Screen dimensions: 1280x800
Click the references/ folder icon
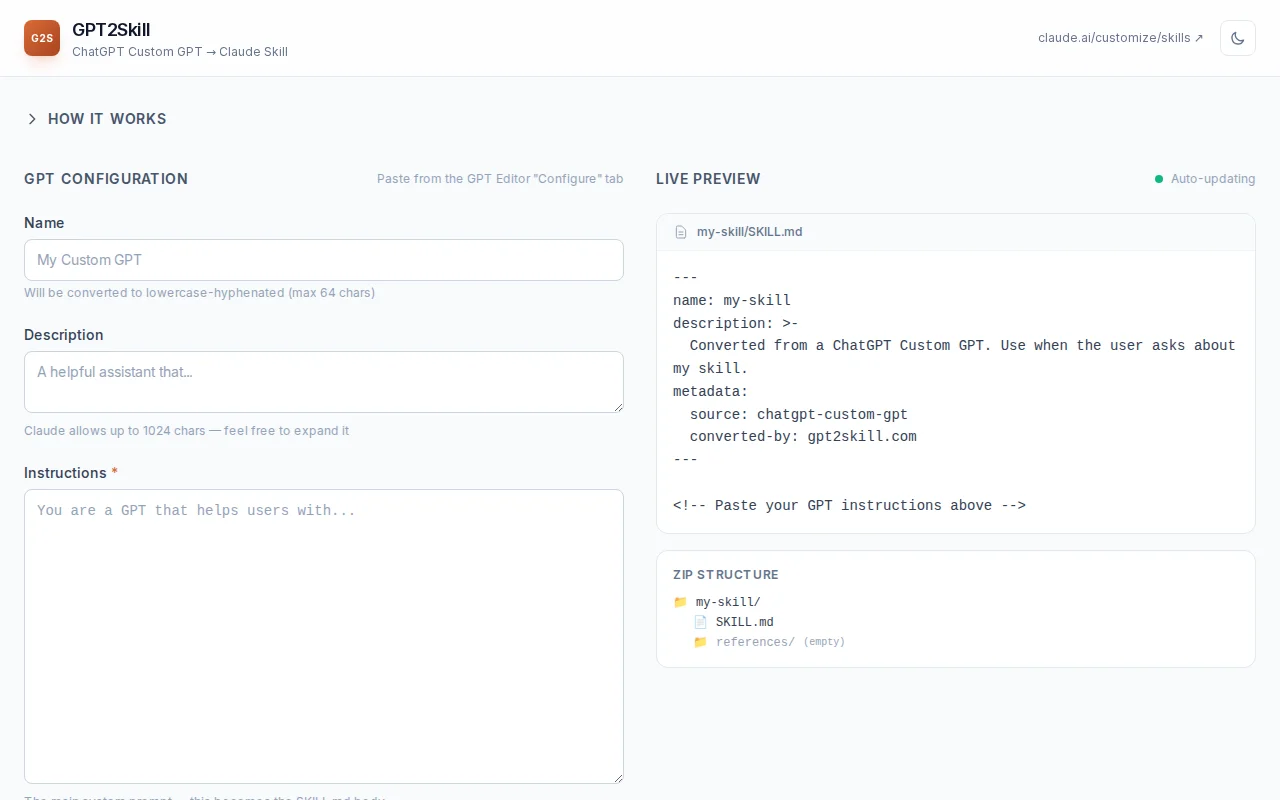(x=700, y=642)
